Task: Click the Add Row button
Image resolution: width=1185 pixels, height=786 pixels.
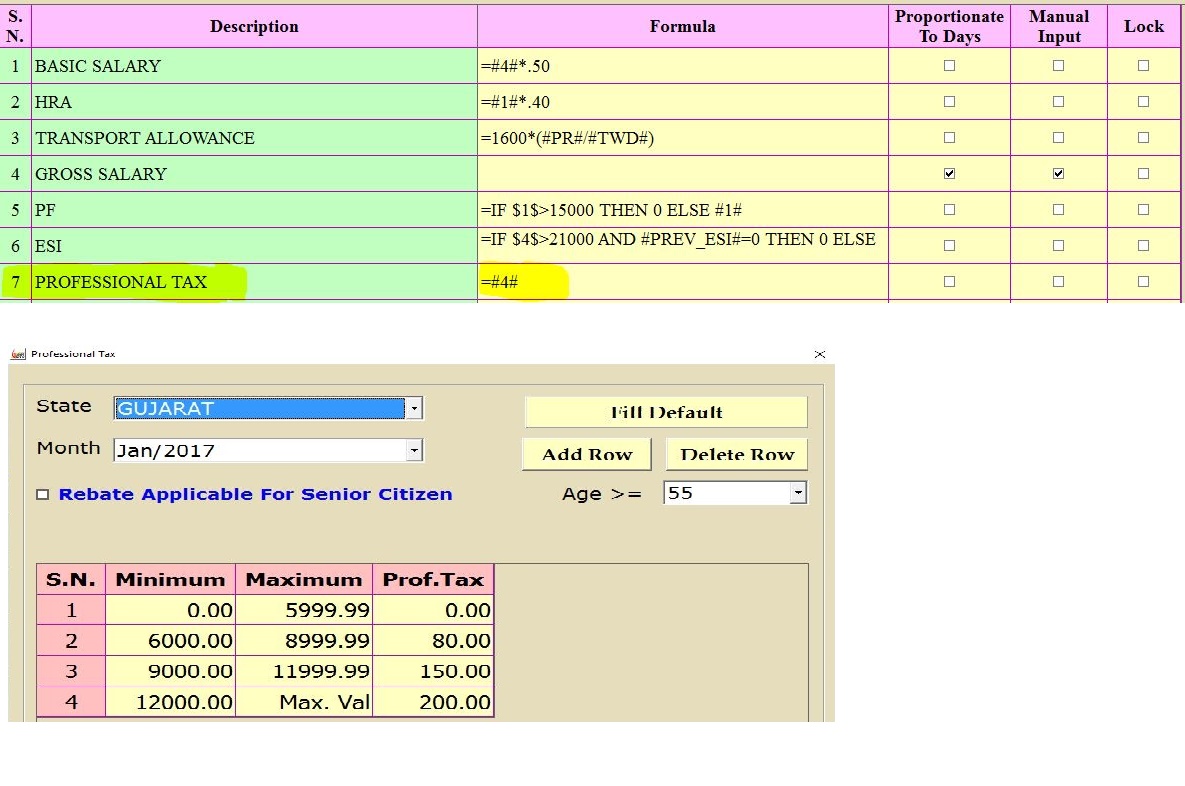Action: tap(586, 454)
